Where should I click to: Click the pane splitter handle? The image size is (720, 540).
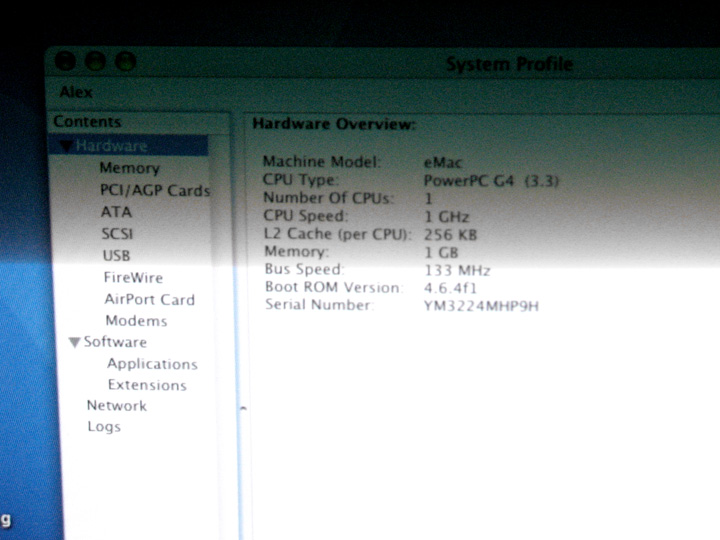coord(243,408)
